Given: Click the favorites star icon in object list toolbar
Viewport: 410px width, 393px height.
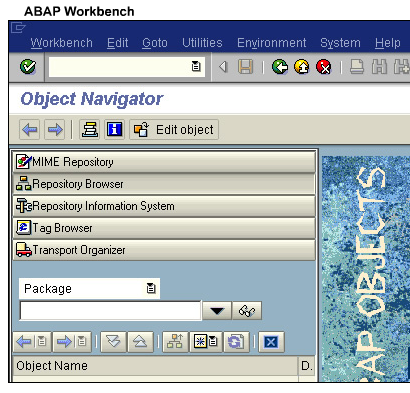Looking at the screenshot, I should point(205,342).
